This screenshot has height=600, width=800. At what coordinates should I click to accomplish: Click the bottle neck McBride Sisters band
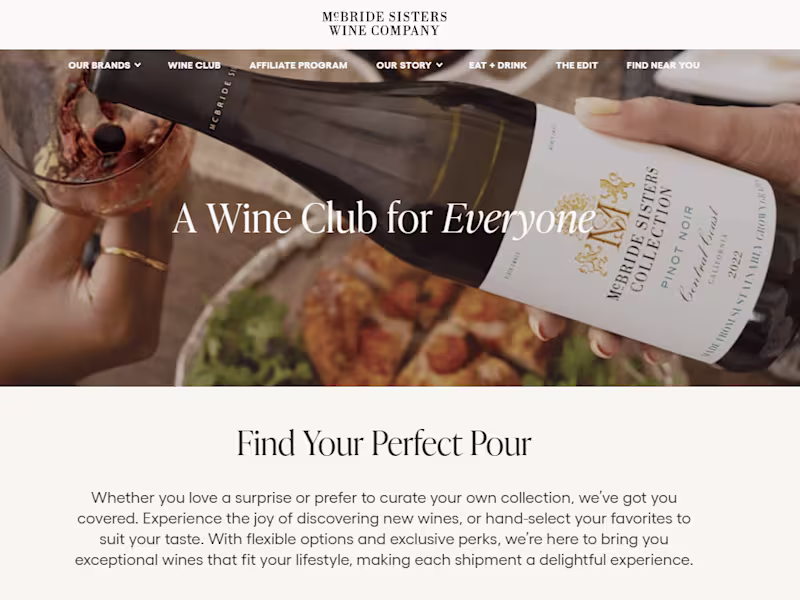pyautogui.click(x=221, y=99)
